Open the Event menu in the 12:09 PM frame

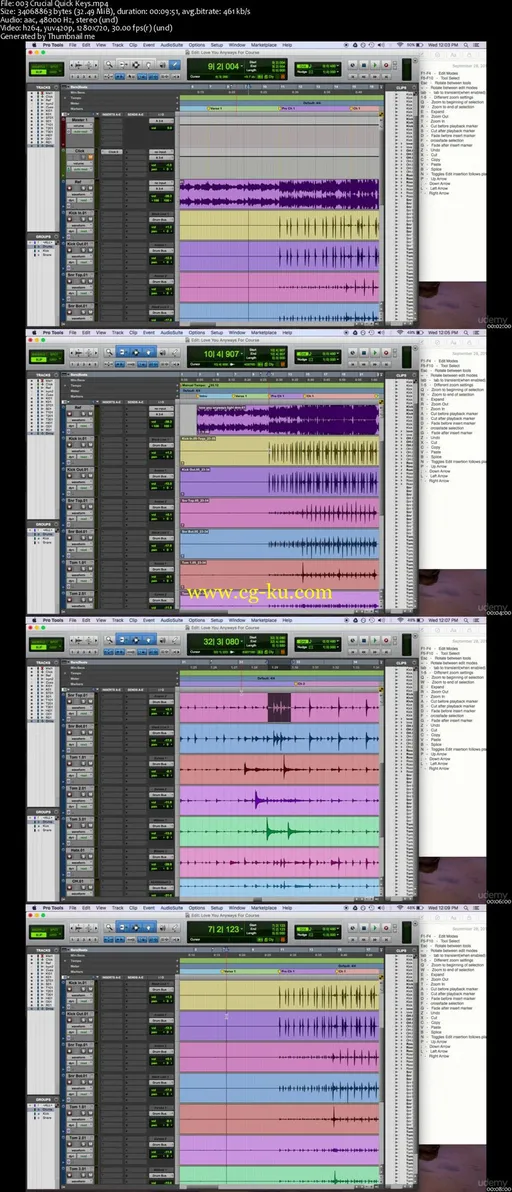coord(150,907)
